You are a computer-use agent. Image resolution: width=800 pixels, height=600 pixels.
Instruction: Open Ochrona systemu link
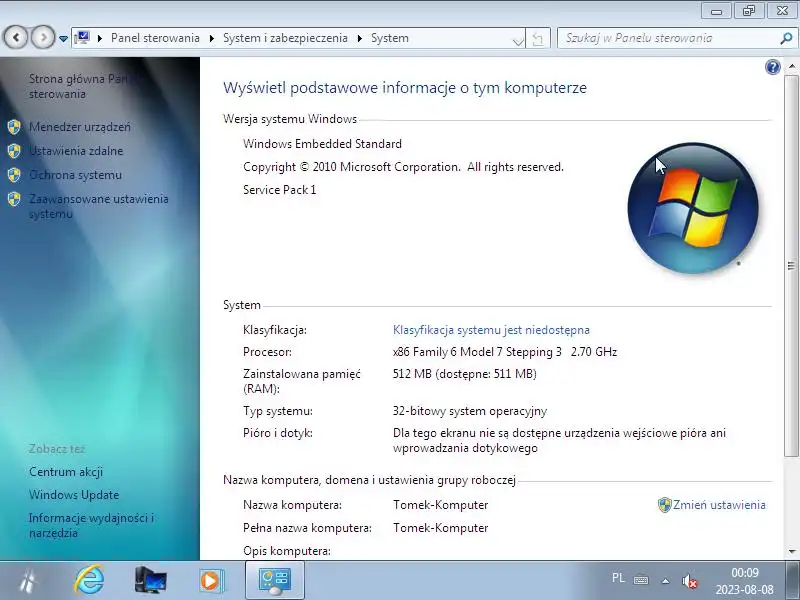[76, 174]
